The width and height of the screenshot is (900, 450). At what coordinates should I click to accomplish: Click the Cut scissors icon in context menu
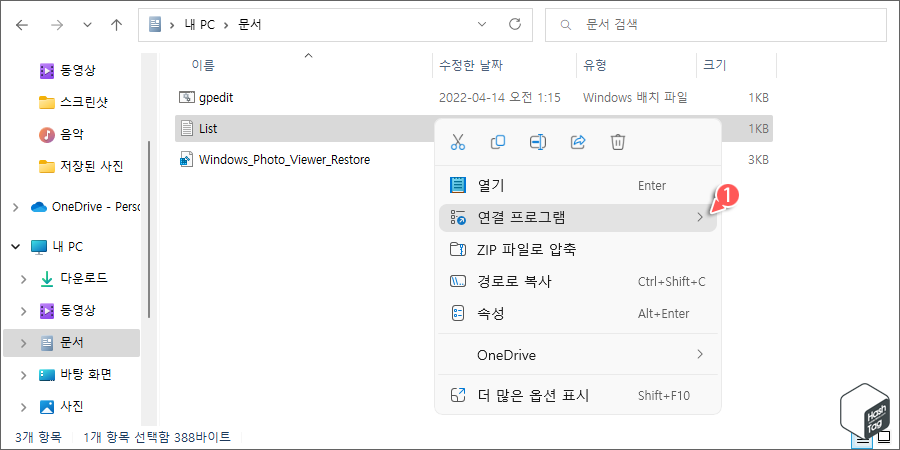457,142
